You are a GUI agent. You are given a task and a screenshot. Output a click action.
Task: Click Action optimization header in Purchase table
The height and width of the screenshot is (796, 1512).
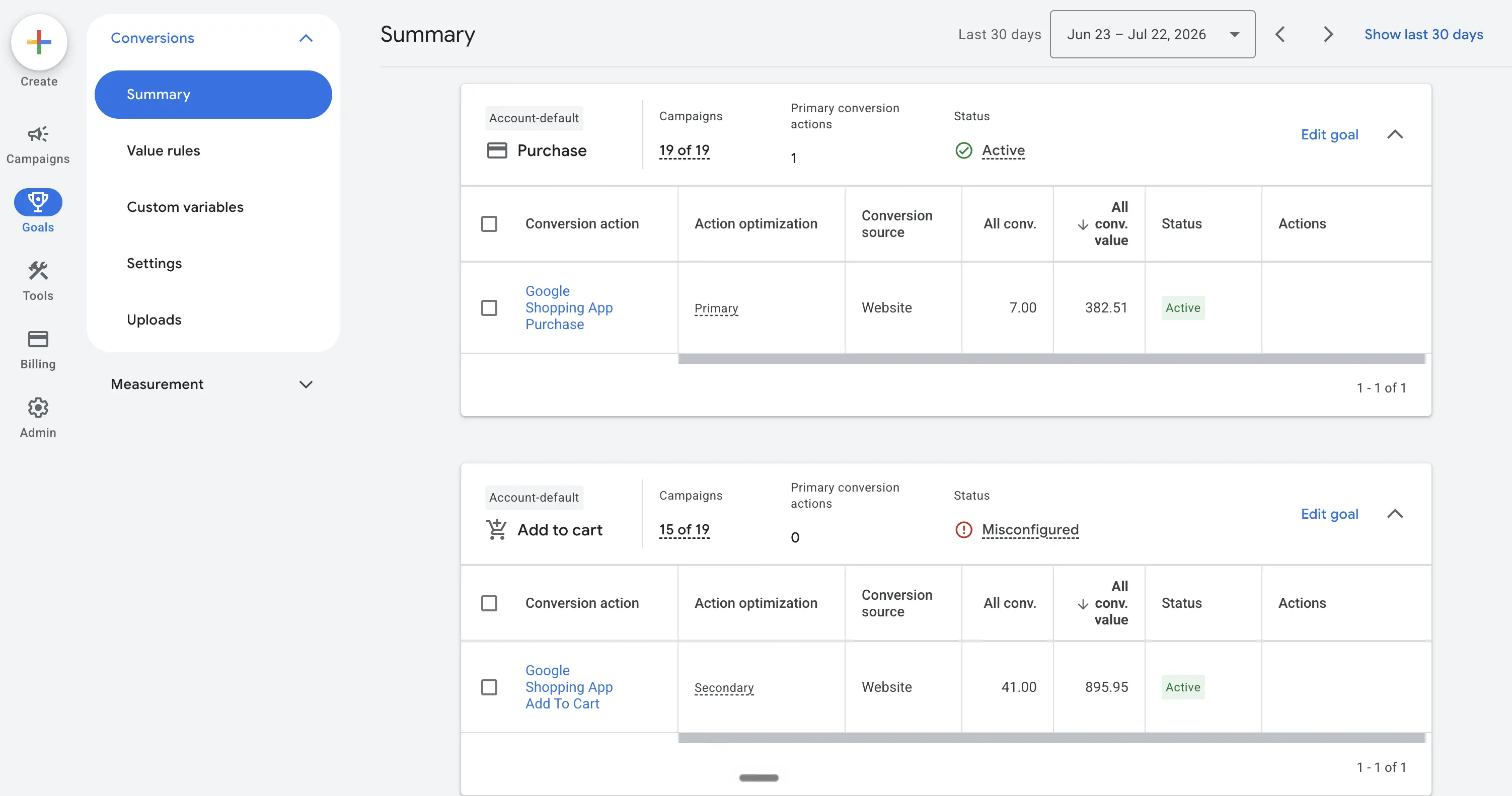pos(755,224)
